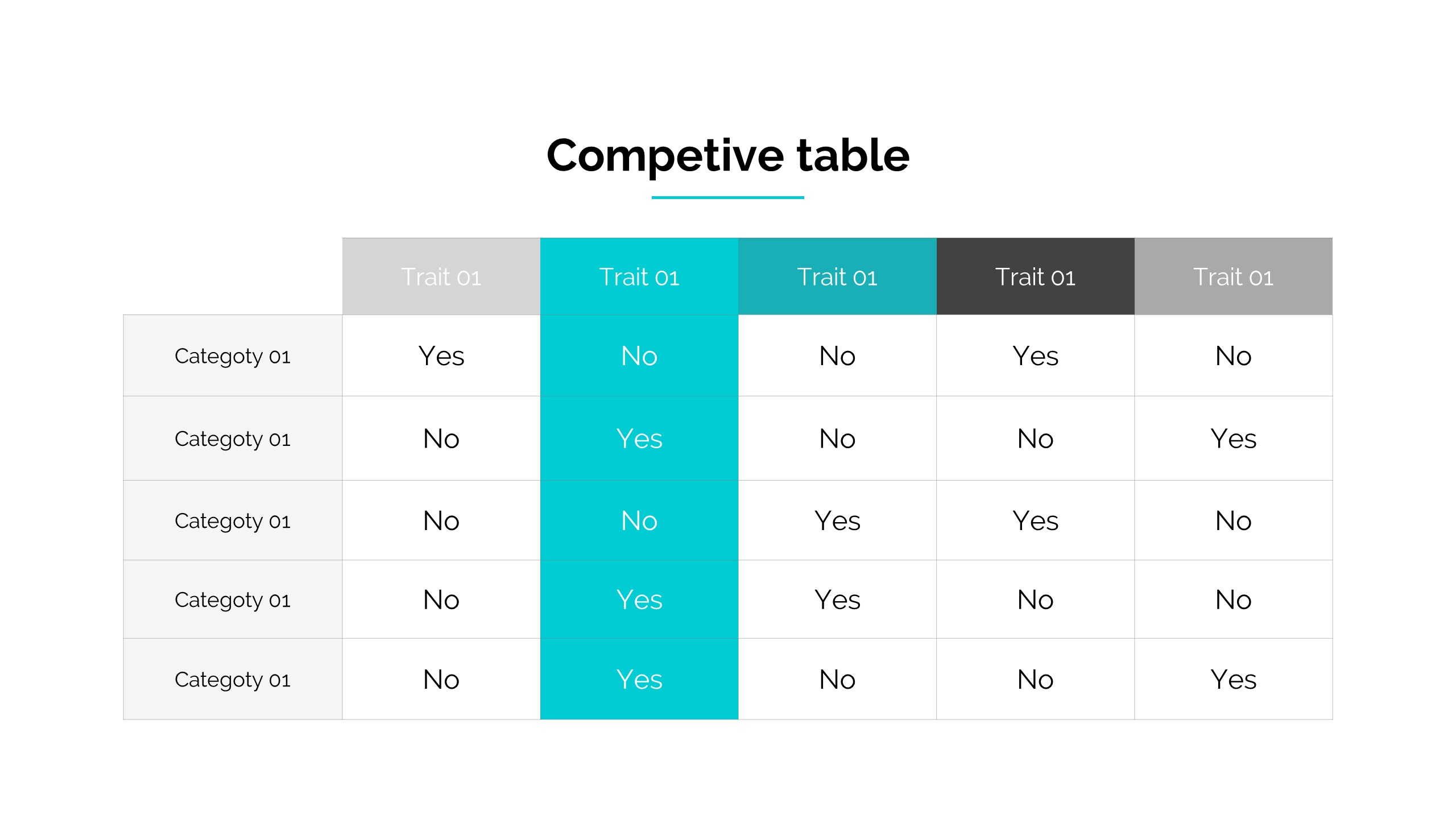Viewport: 1456px width, 819px height.
Task: Select the bottom Yes in the cyan highlighted column
Action: point(639,679)
